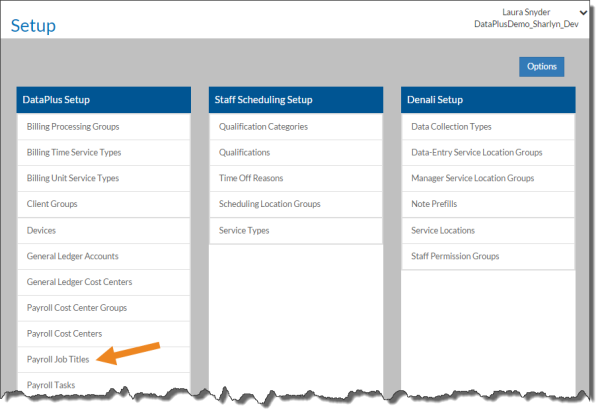
Task: Open the Laura Snyder user dropdown
Action: pyautogui.click(x=583, y=12)
